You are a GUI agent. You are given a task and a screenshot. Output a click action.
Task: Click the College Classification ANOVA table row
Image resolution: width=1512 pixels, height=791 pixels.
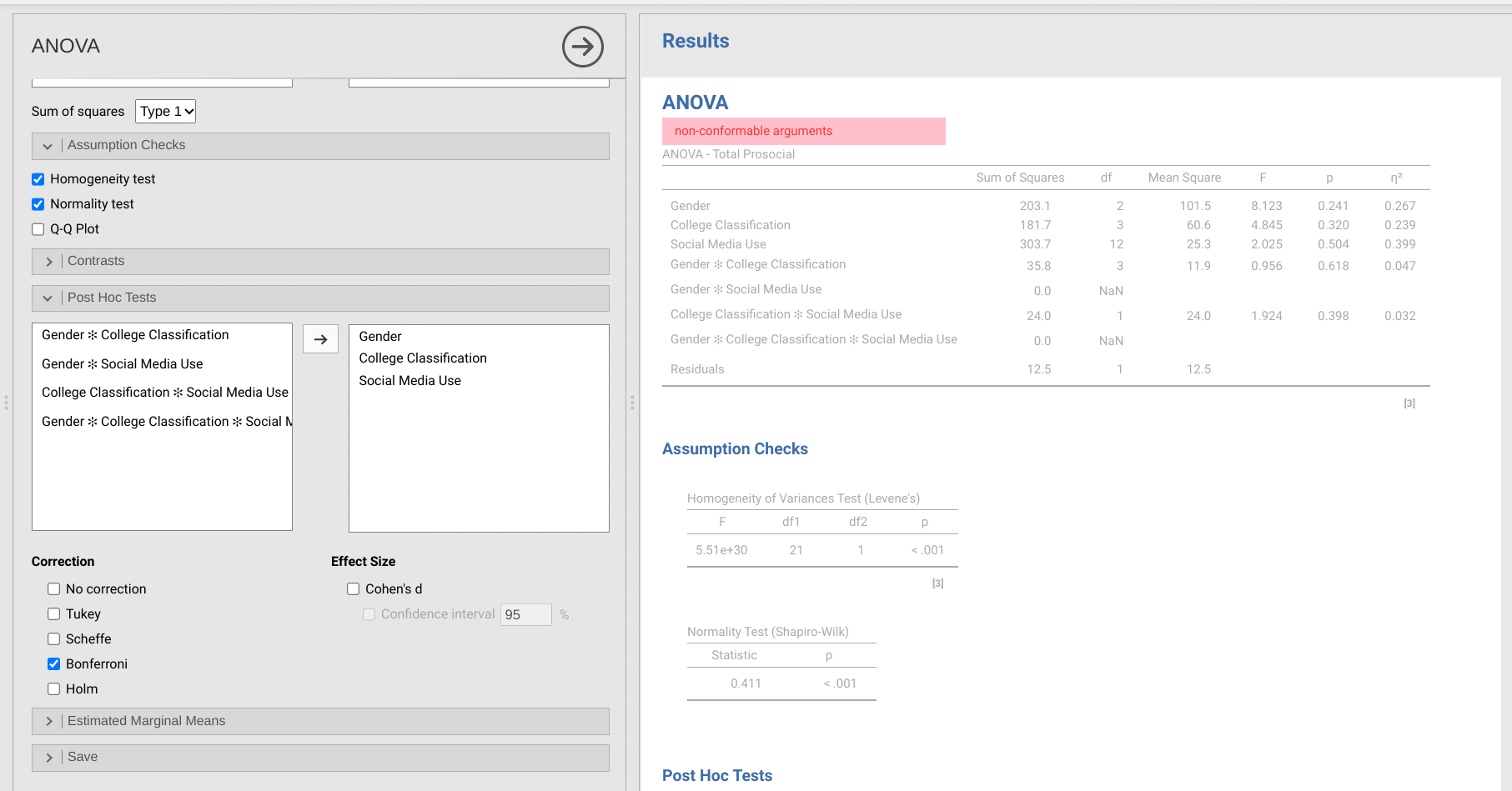[x=1046, y=225]
